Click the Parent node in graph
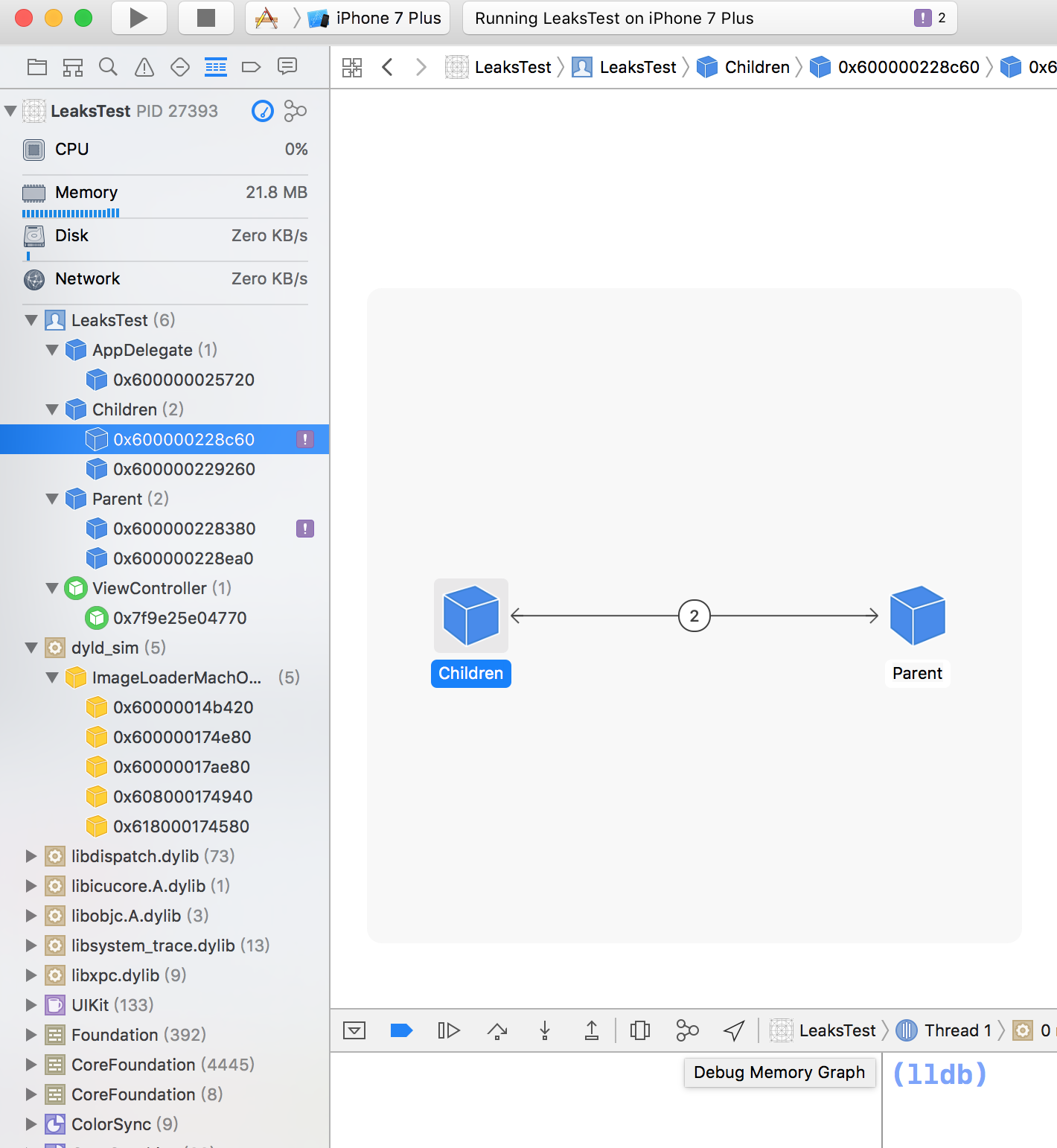Viewport: 1057px width, 1148px height. pyautogui.click(x=918, y=616)
